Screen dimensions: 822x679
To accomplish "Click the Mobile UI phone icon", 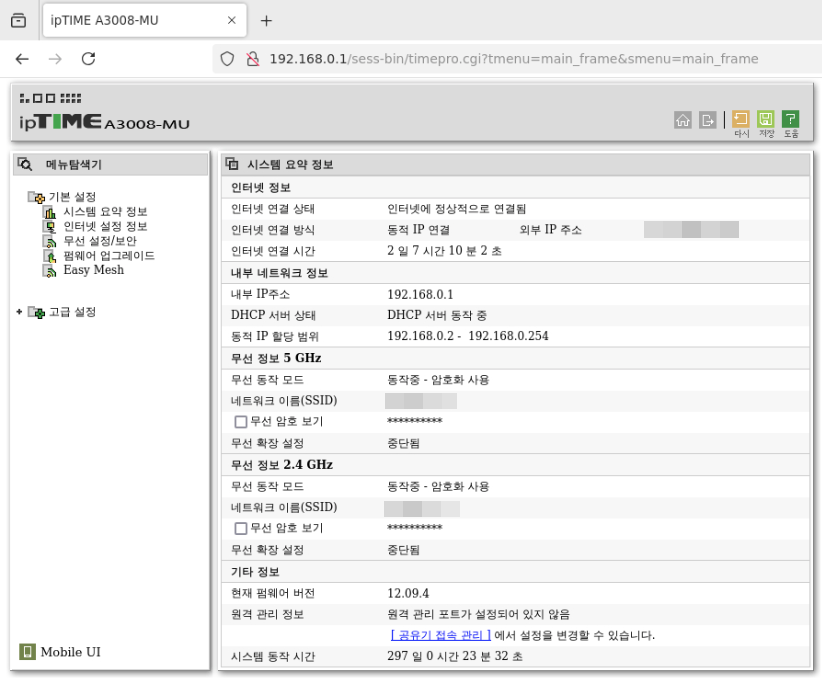I will 27,652.
